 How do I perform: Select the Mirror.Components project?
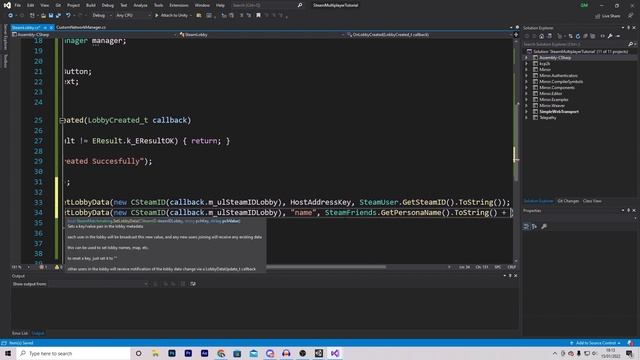coord(557,88)
